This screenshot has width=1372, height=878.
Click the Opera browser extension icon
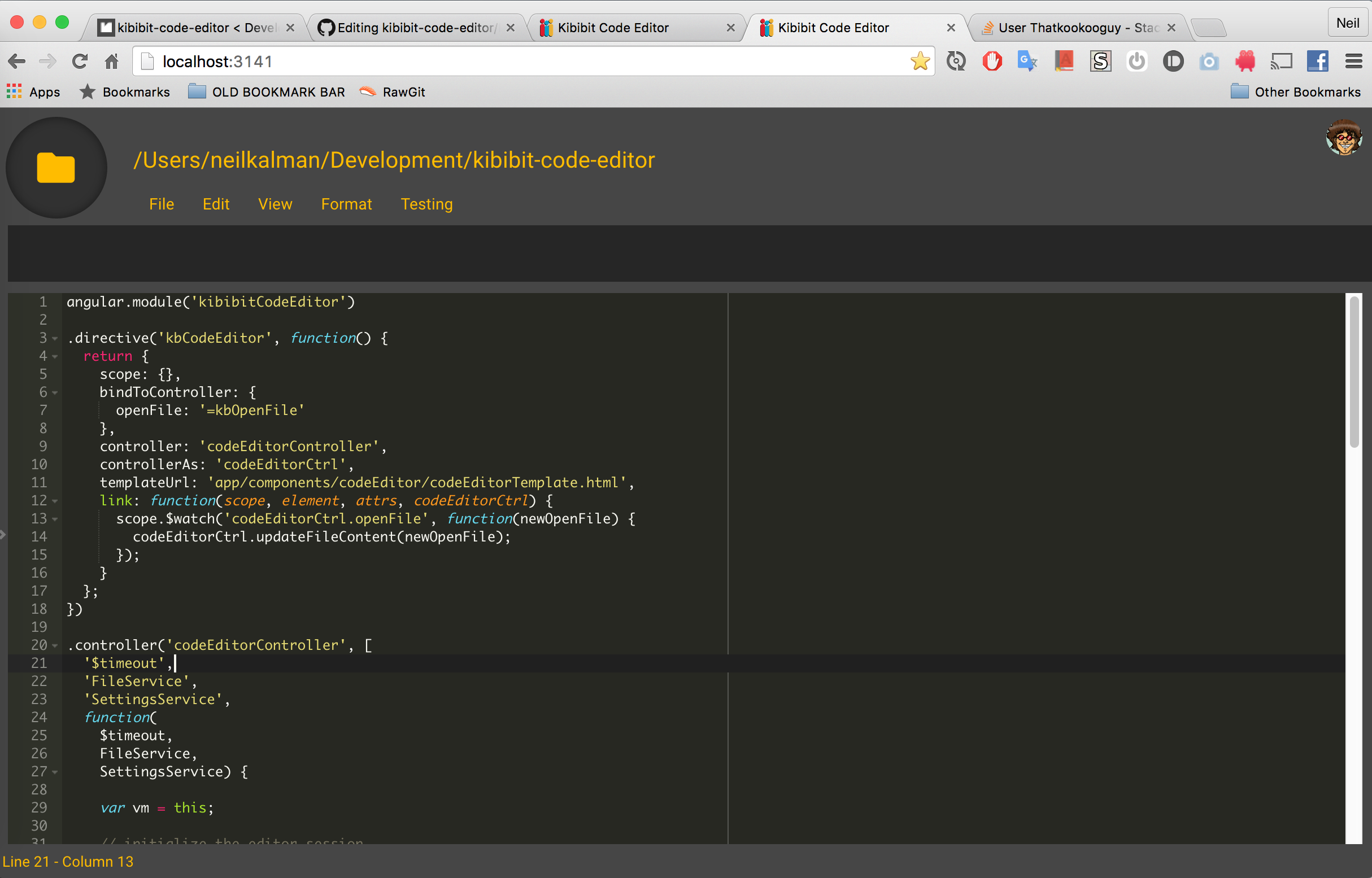[992, 62]
